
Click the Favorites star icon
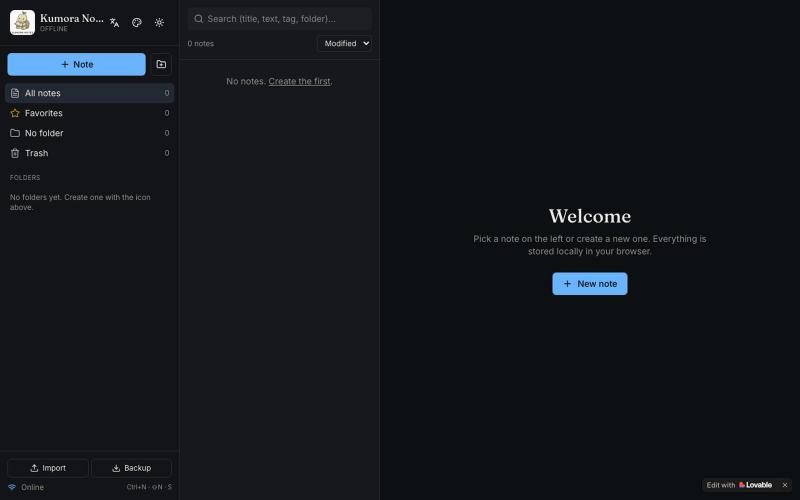click(15, 113)
